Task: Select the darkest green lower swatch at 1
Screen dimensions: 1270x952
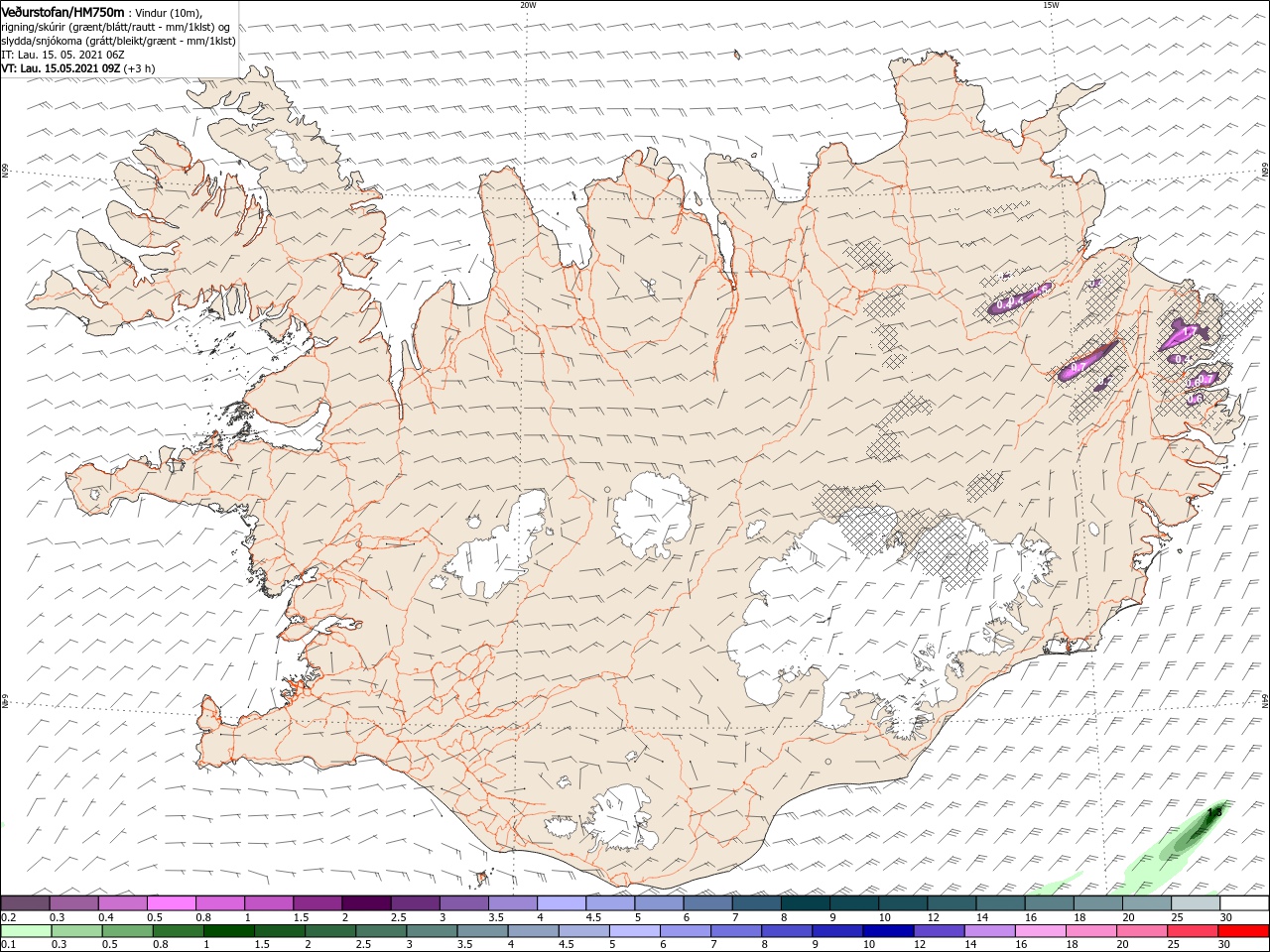Action: (x=228, y=931)
